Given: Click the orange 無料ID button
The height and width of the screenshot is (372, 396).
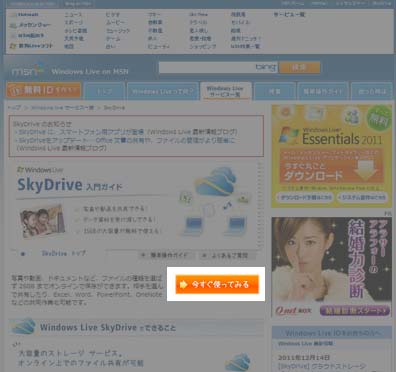Looking at the screenshot, I should (x=44, y=90).
